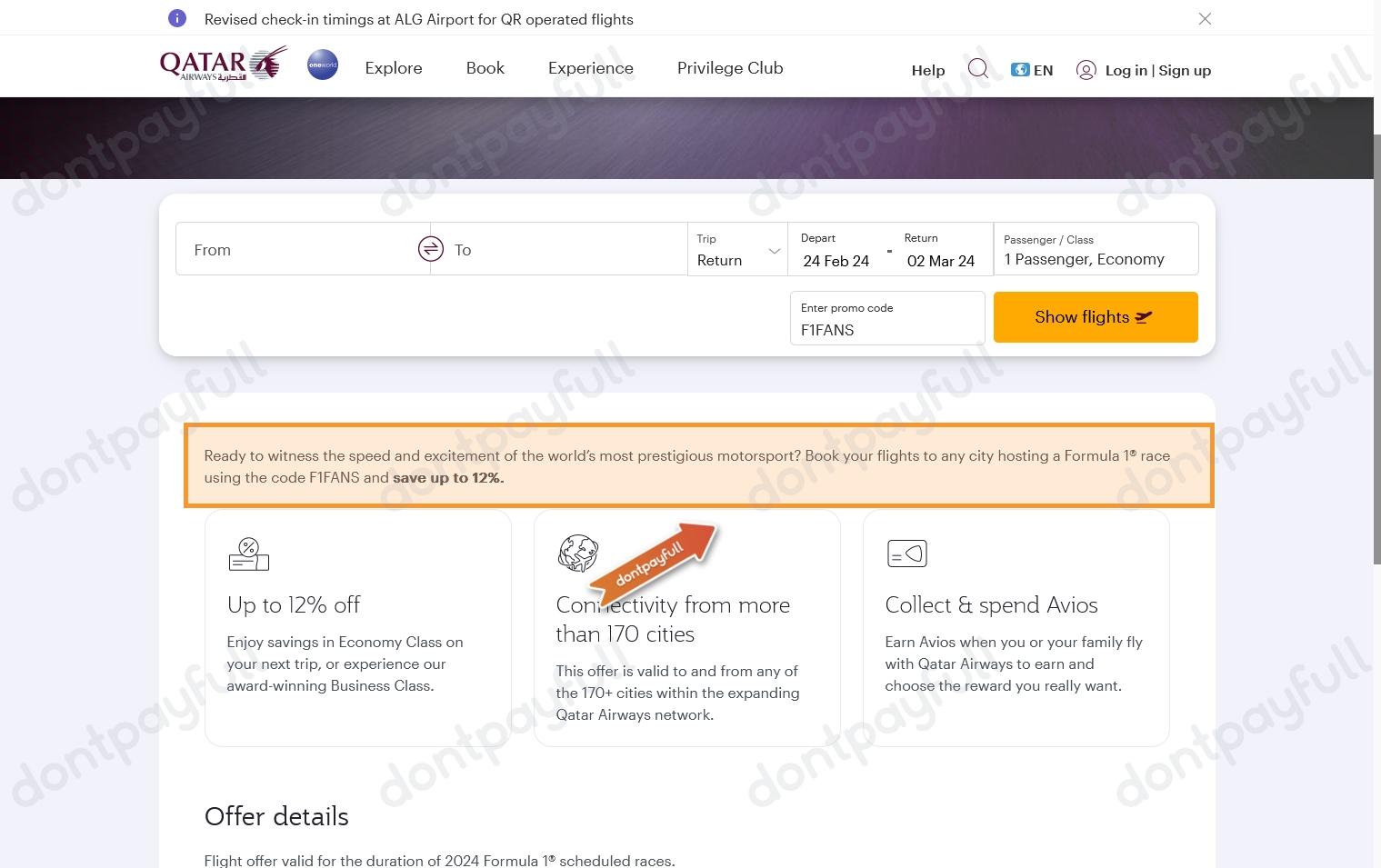Open the Explore menu
The width and height of the screenshot is (1381, 868).
tap(393, 68)
